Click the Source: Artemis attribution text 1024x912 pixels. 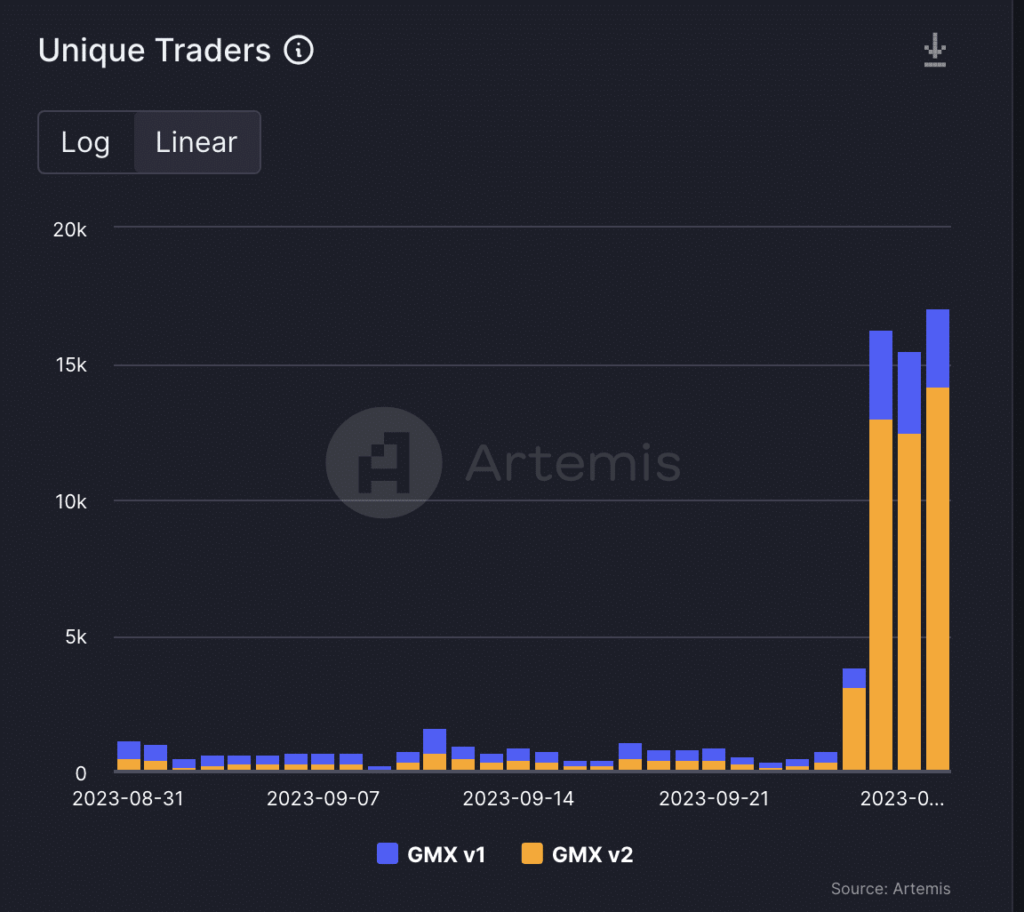click(890, 888)
